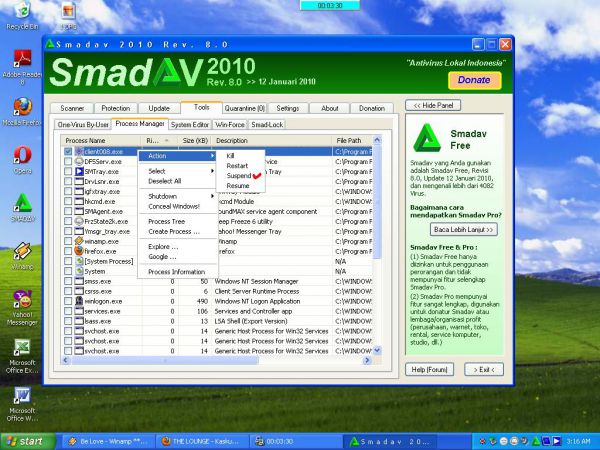Click the Smadav logo in the title bar
The width and height of the screenshot is (600, 450).
[50, 44]
